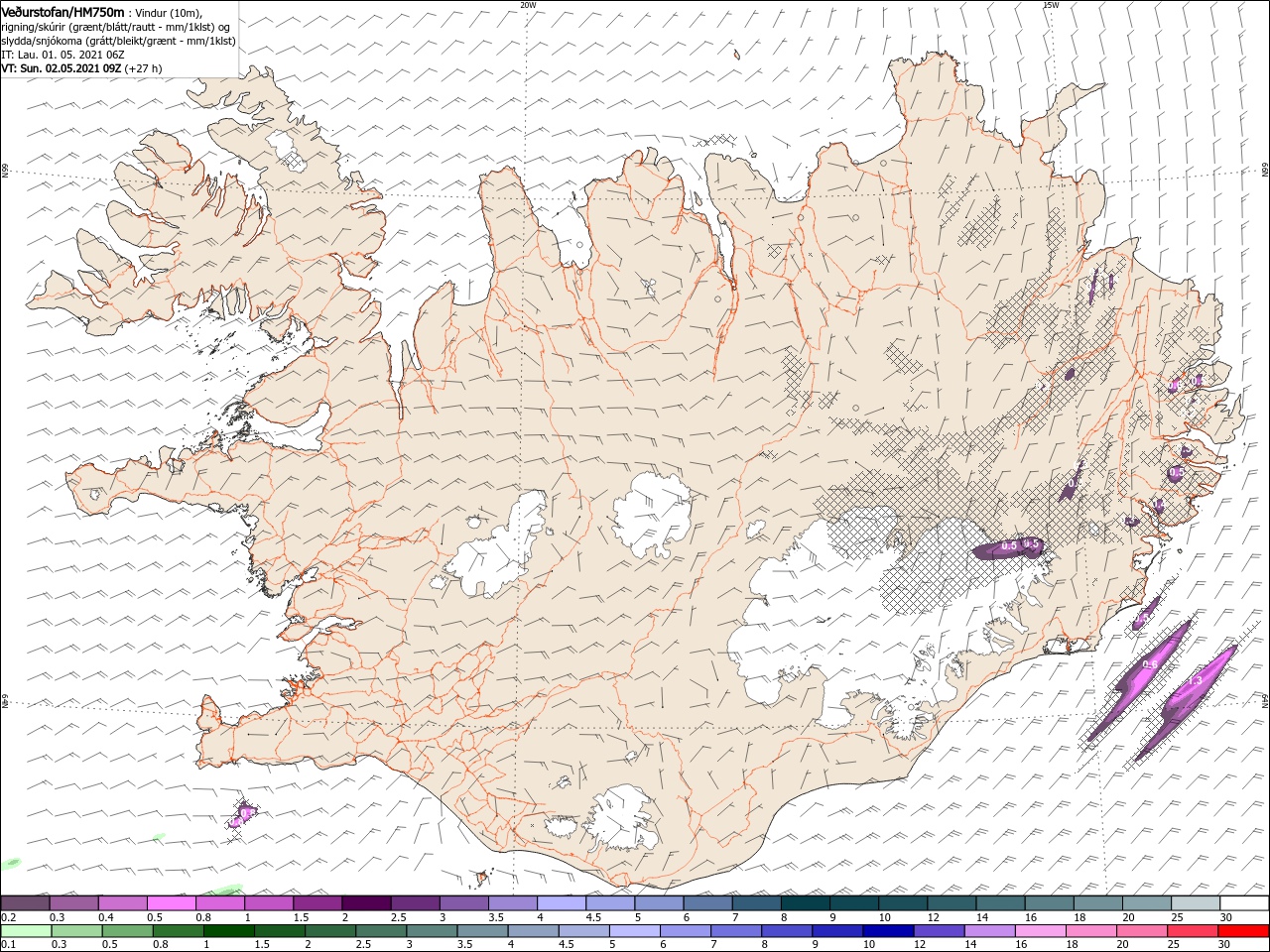The width and height of the screenshot is (1270, 952).
Task: Select the medium green 0.5 swatch, lower scale
Action: tap(128, 931)
